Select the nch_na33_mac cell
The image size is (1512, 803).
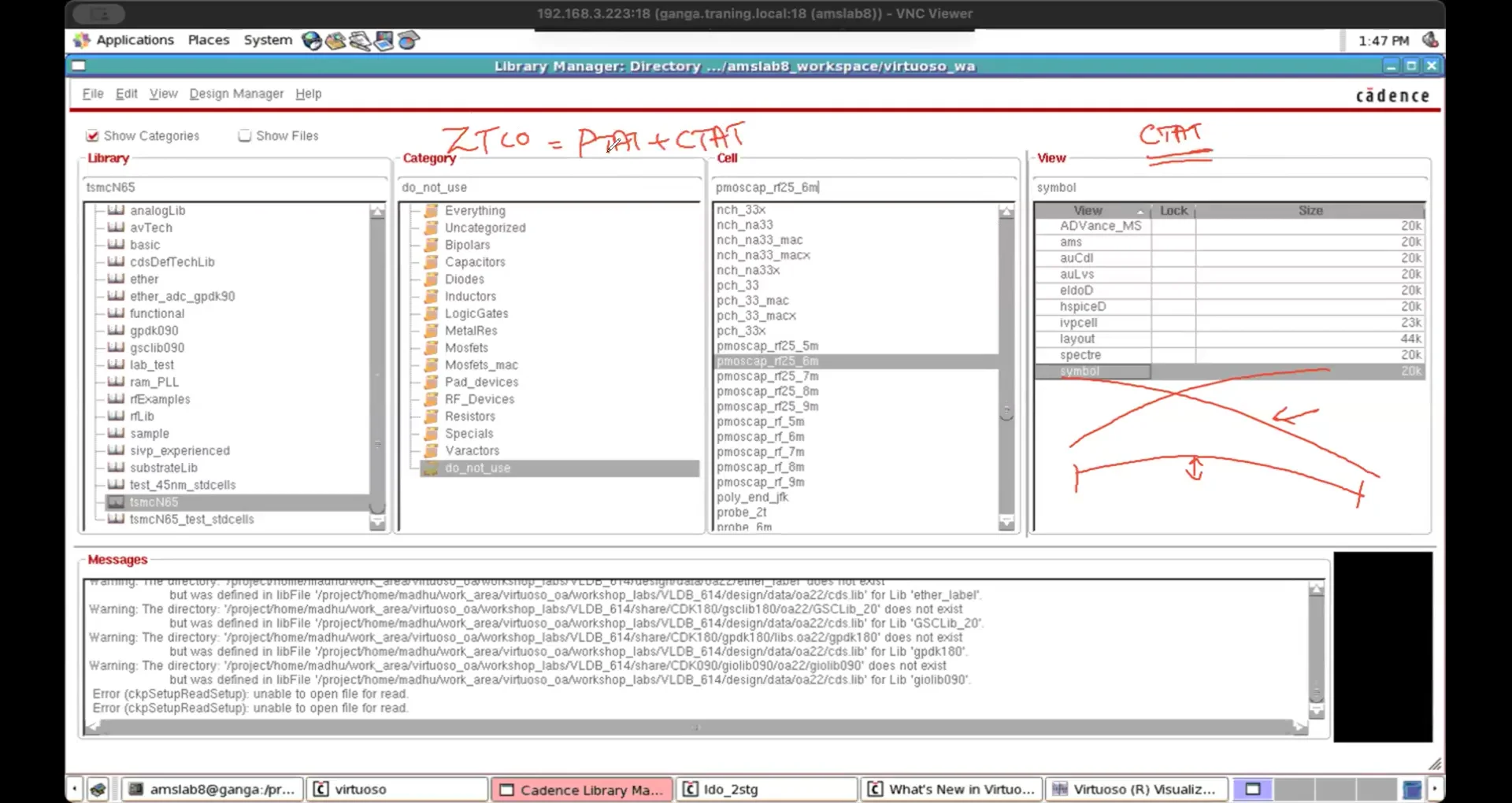point(760,240)
